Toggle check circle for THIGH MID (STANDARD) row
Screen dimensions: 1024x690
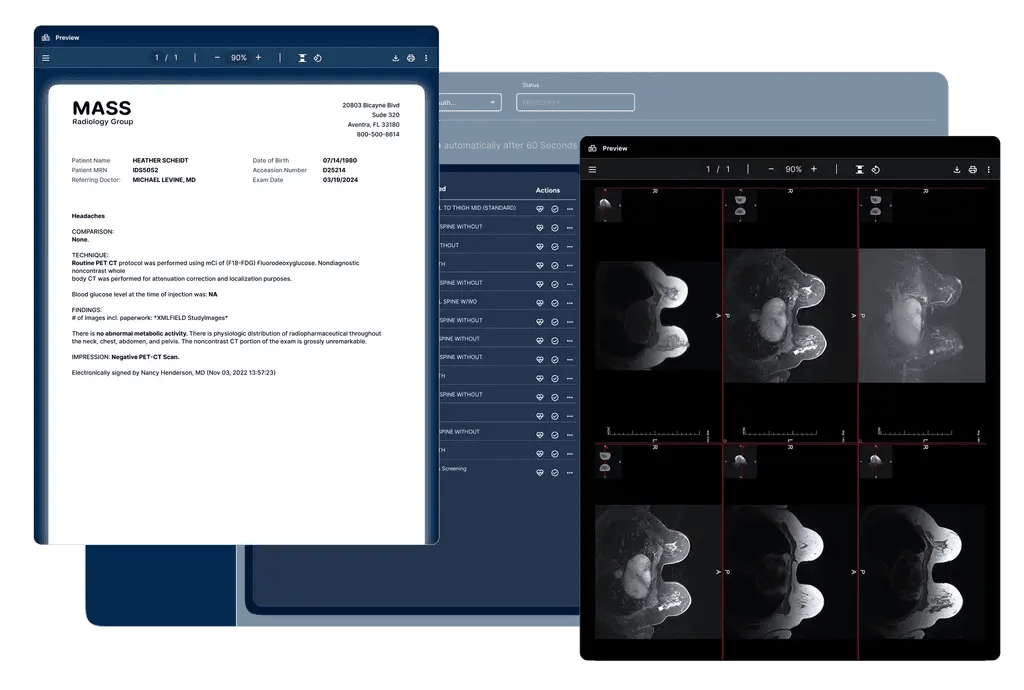tap(555, 209)
